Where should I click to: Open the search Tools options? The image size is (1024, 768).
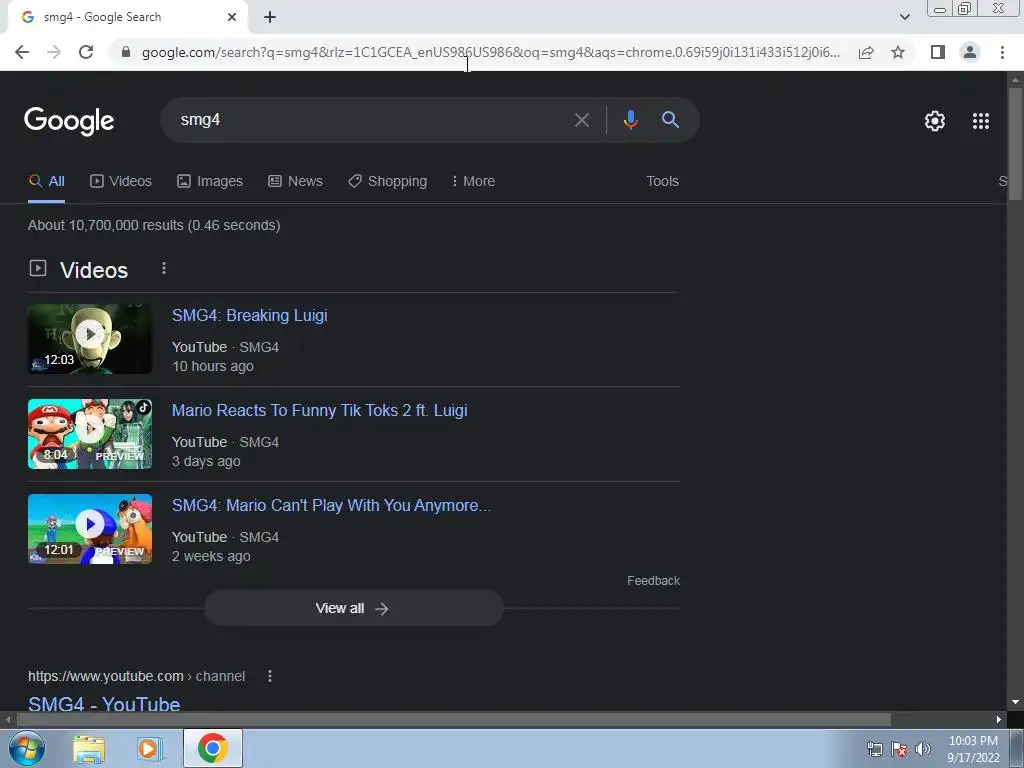662,181
